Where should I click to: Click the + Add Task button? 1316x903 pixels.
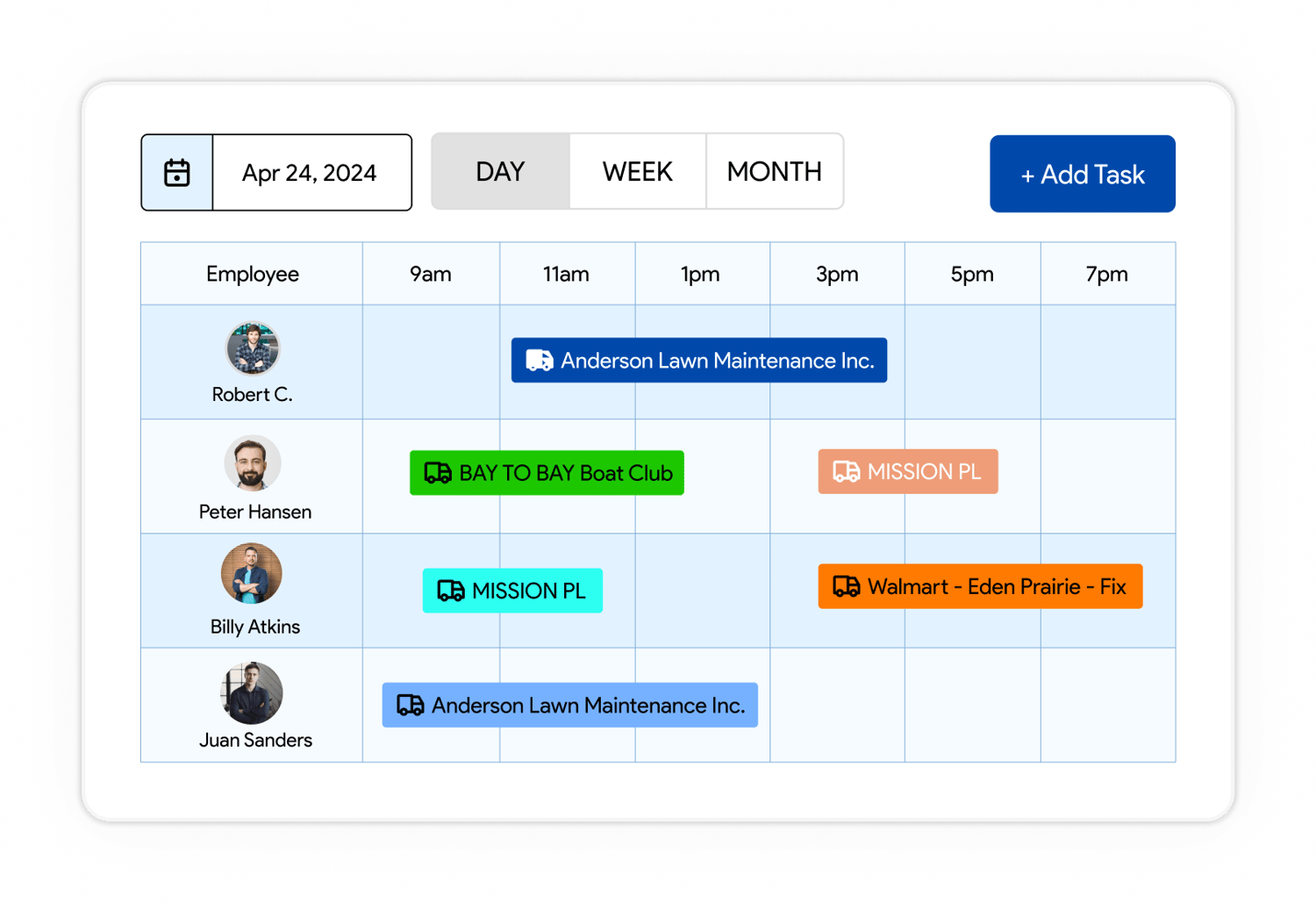point(1082,174)
